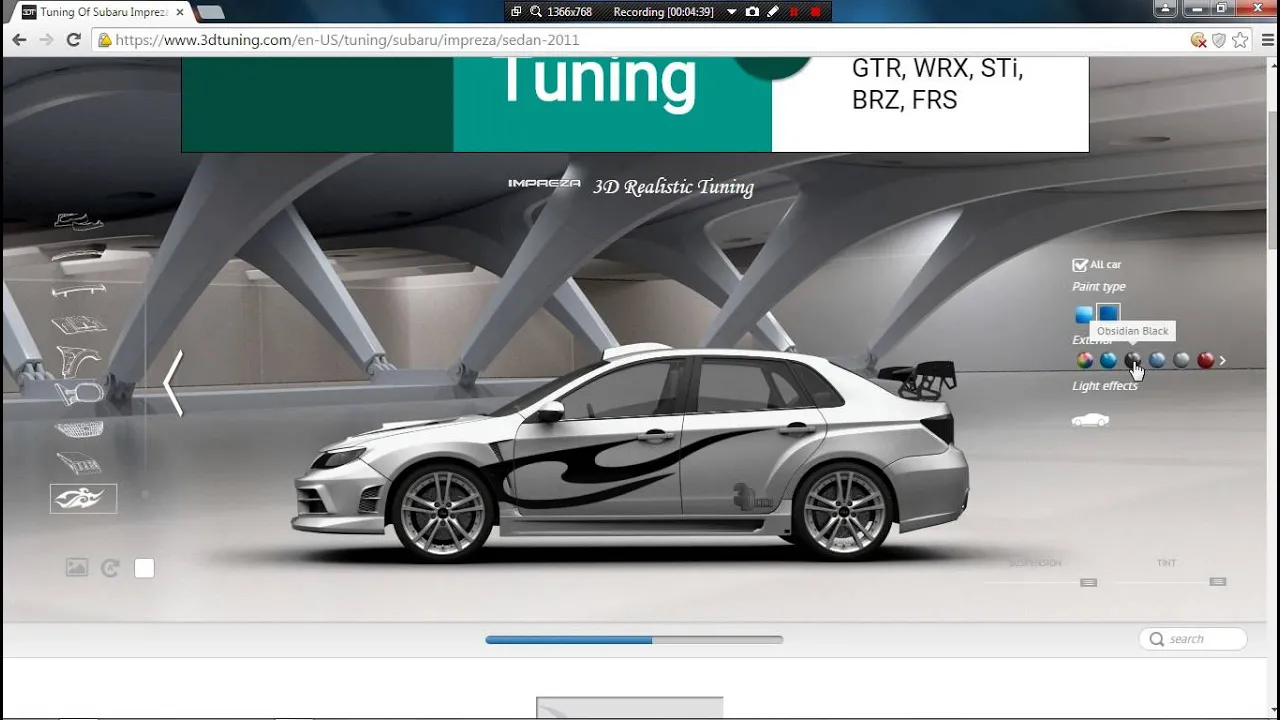Viewport: 1280px width, 720px height.
Task: Pick the Obsidian Black exterior color
Action: tap(1132, 360)
